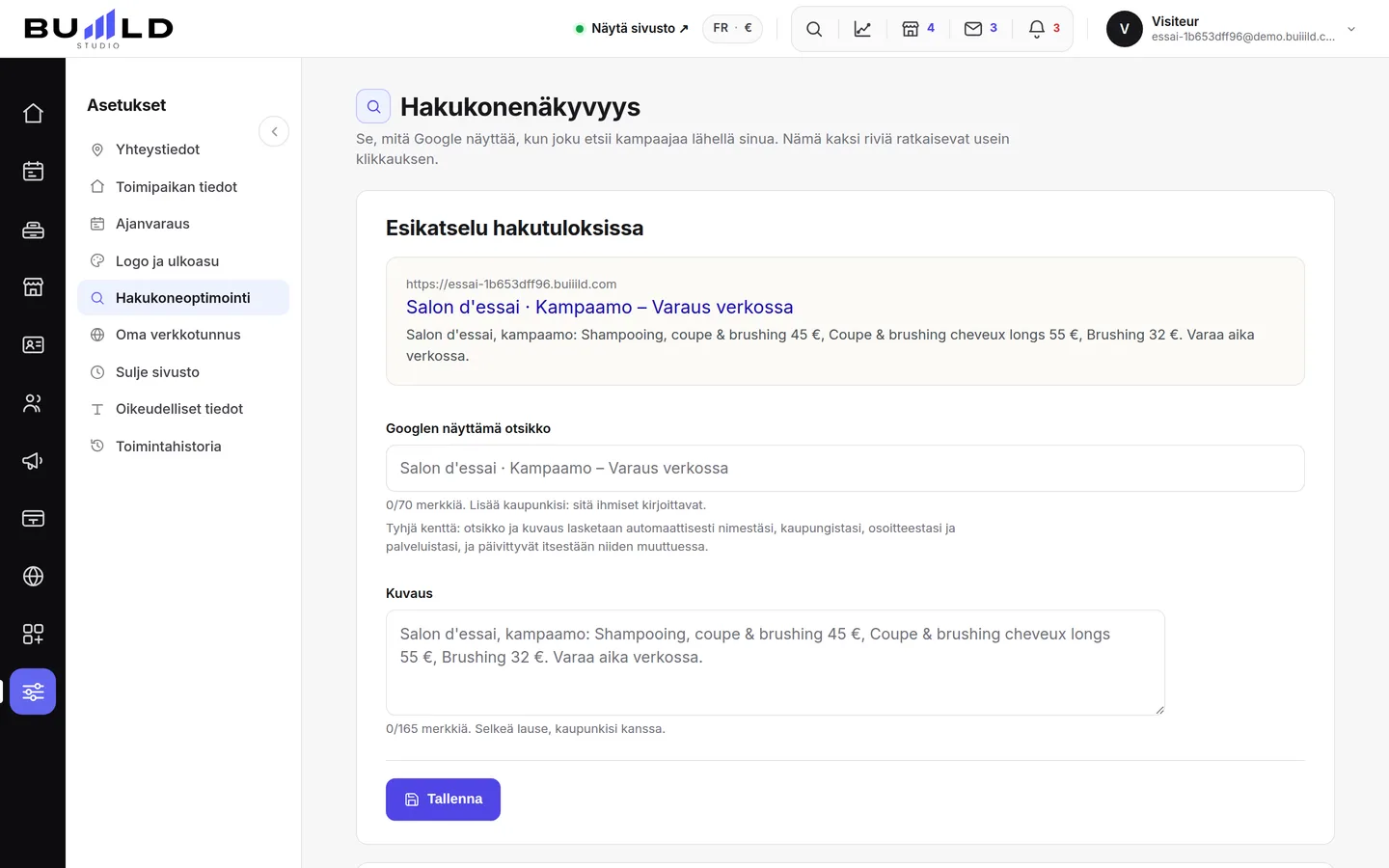Screen dimensions: 1389x868
Task: Open the shop storefront icon in left rail
Action: (33, 286)
